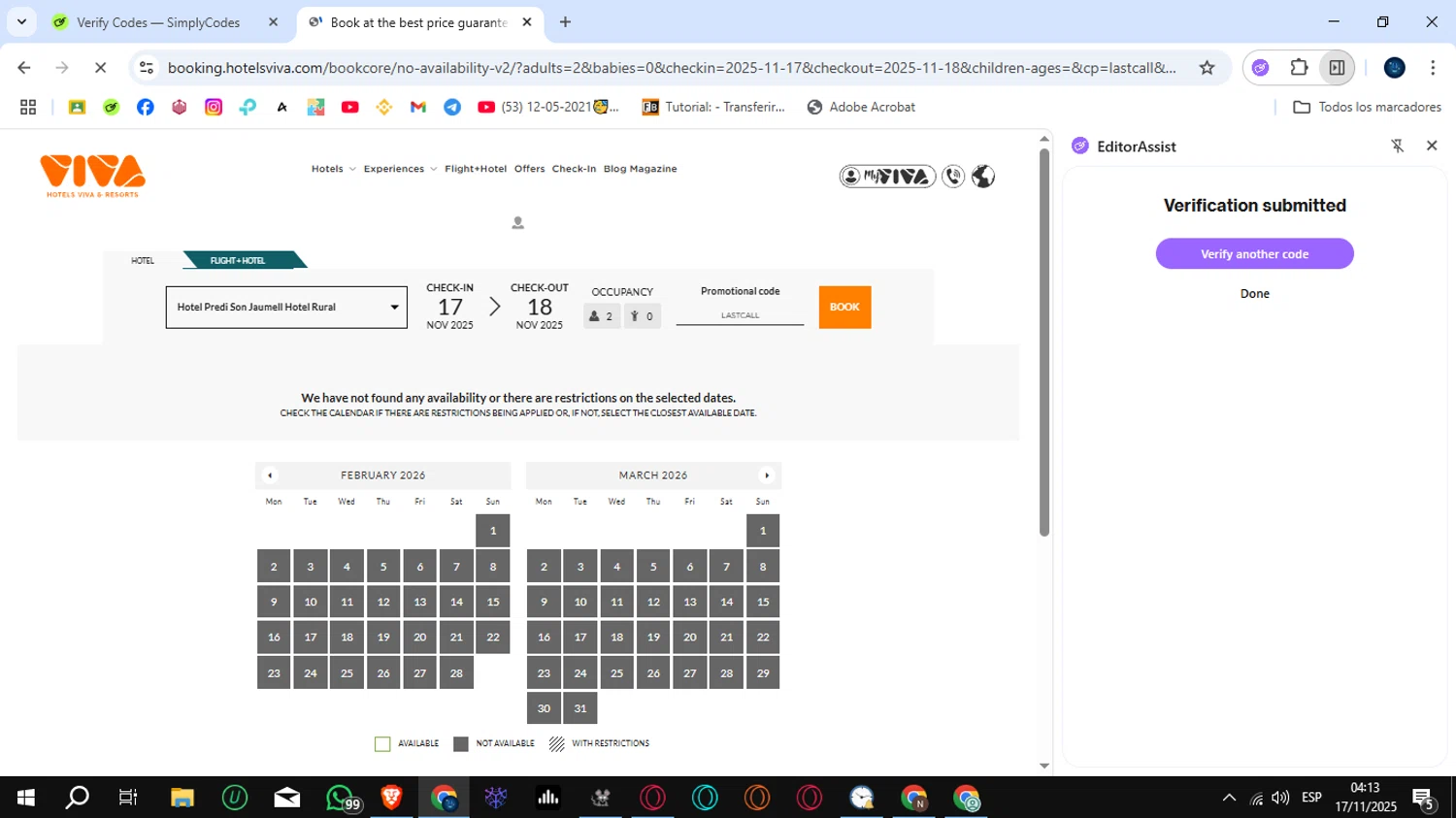The width and height of the screenshot is (1456, 818).
Task: Click Verify another code button
Action: coord(1254,254)
